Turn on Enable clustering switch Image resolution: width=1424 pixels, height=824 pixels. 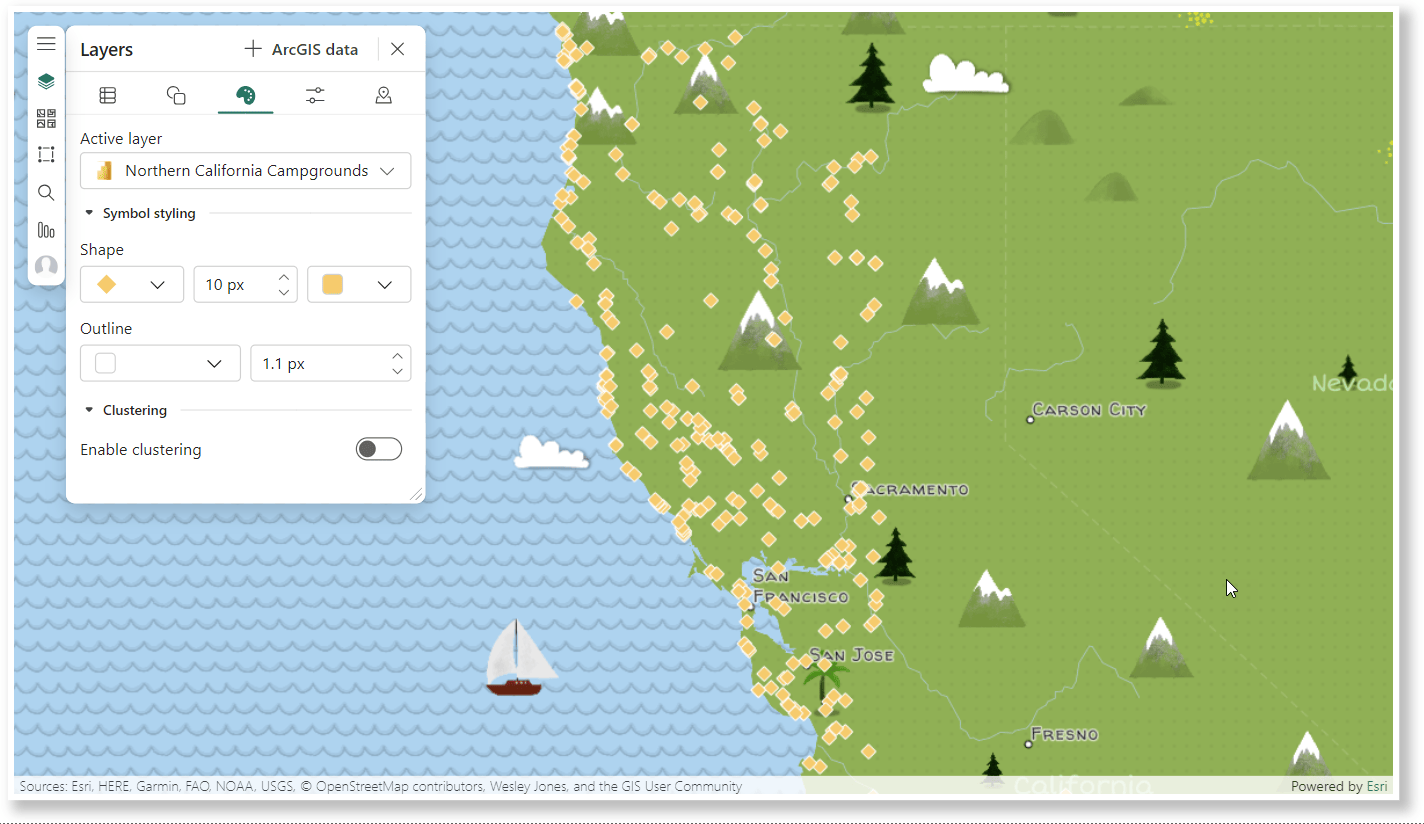tap(379, 449)
